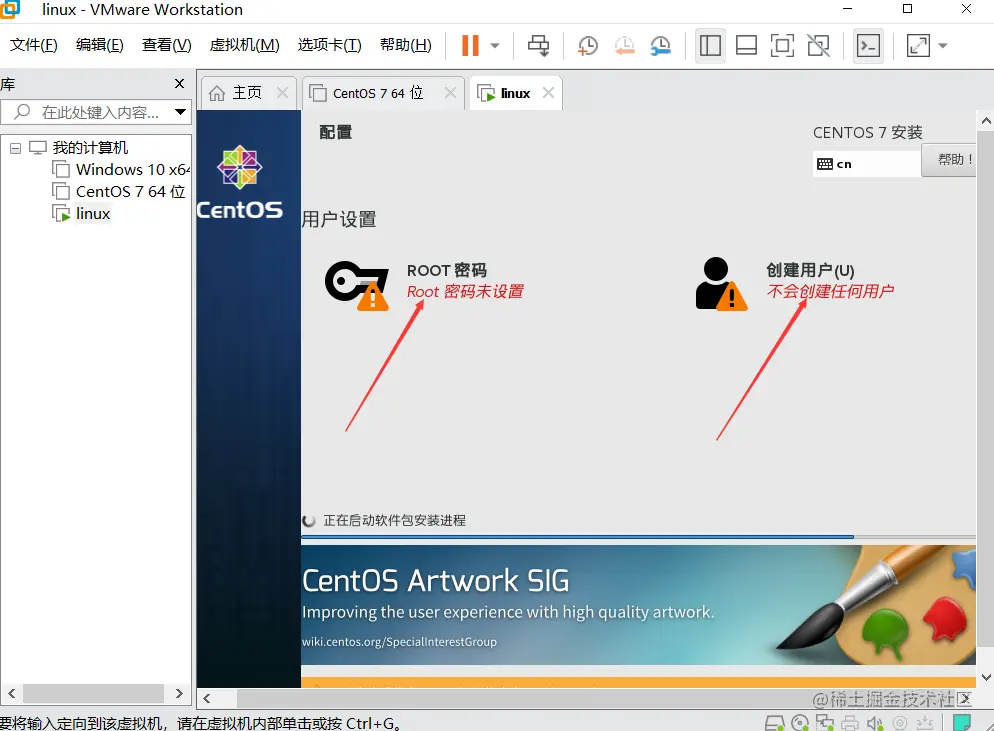The height and width of the screenshot is (731, 994).
Task: Click the network adapter status icon
Action: (x=825, y=723)
